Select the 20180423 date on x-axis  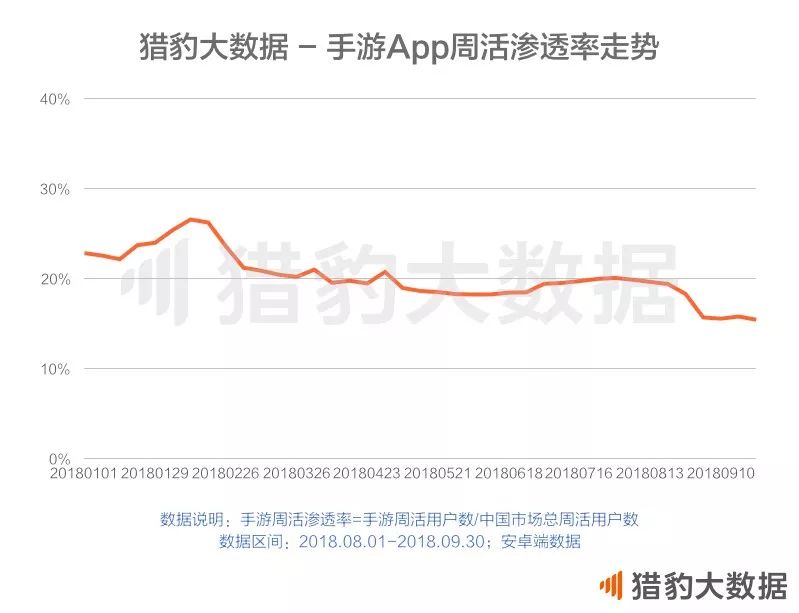coord(366,472)
